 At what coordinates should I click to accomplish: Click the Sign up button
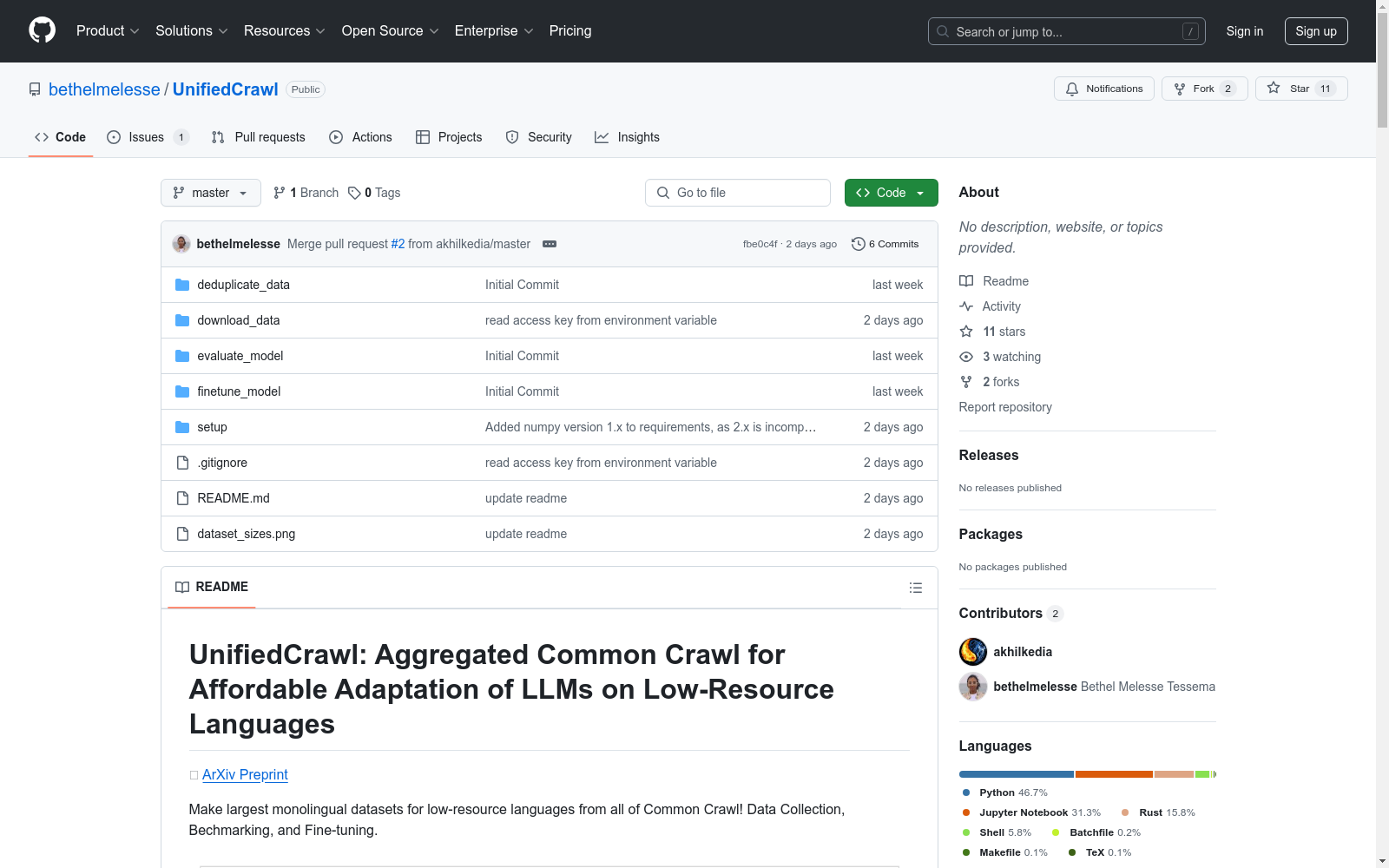1316,31
